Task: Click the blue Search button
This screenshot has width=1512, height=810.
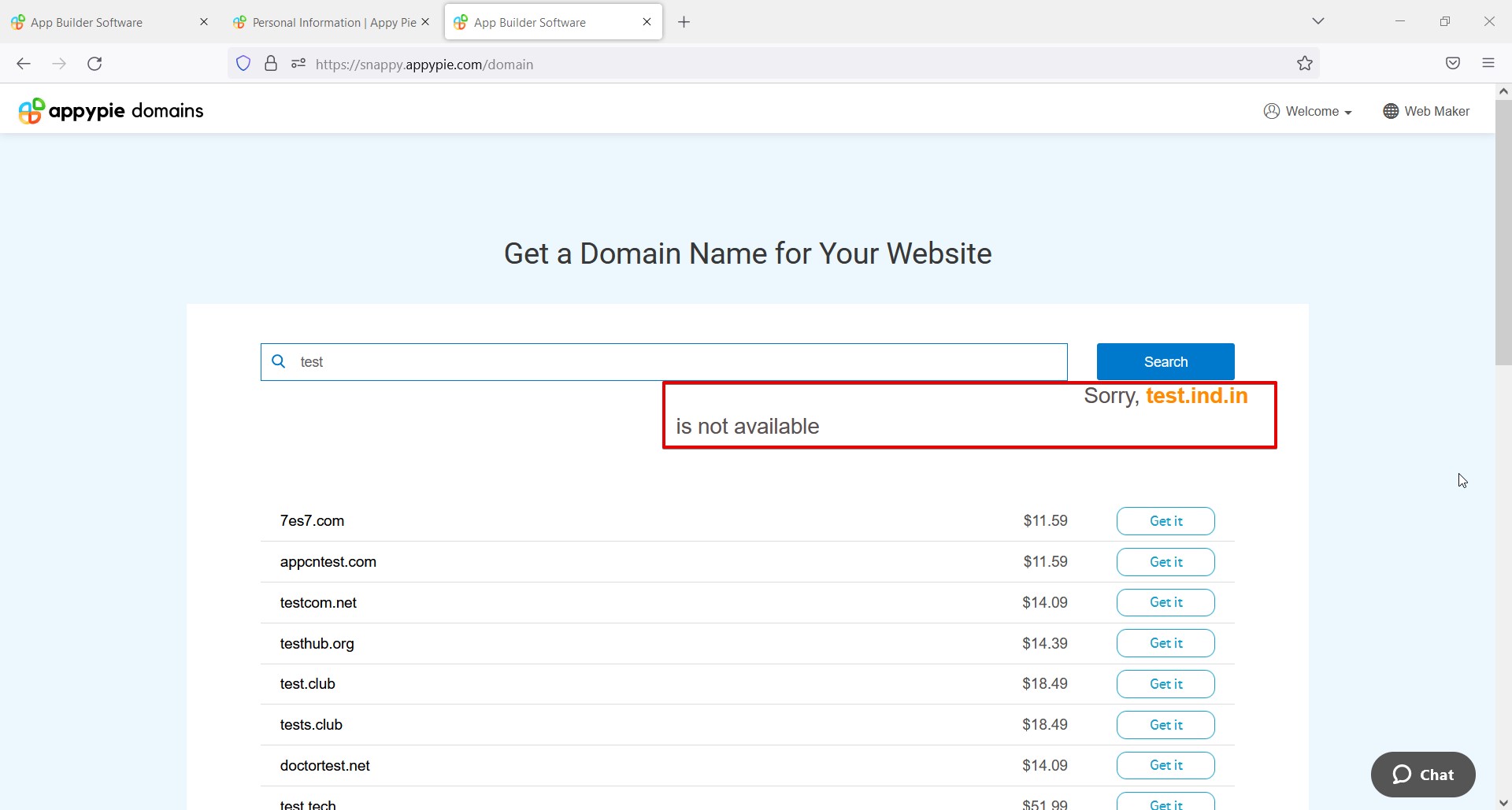Action: coord(1165,361)
